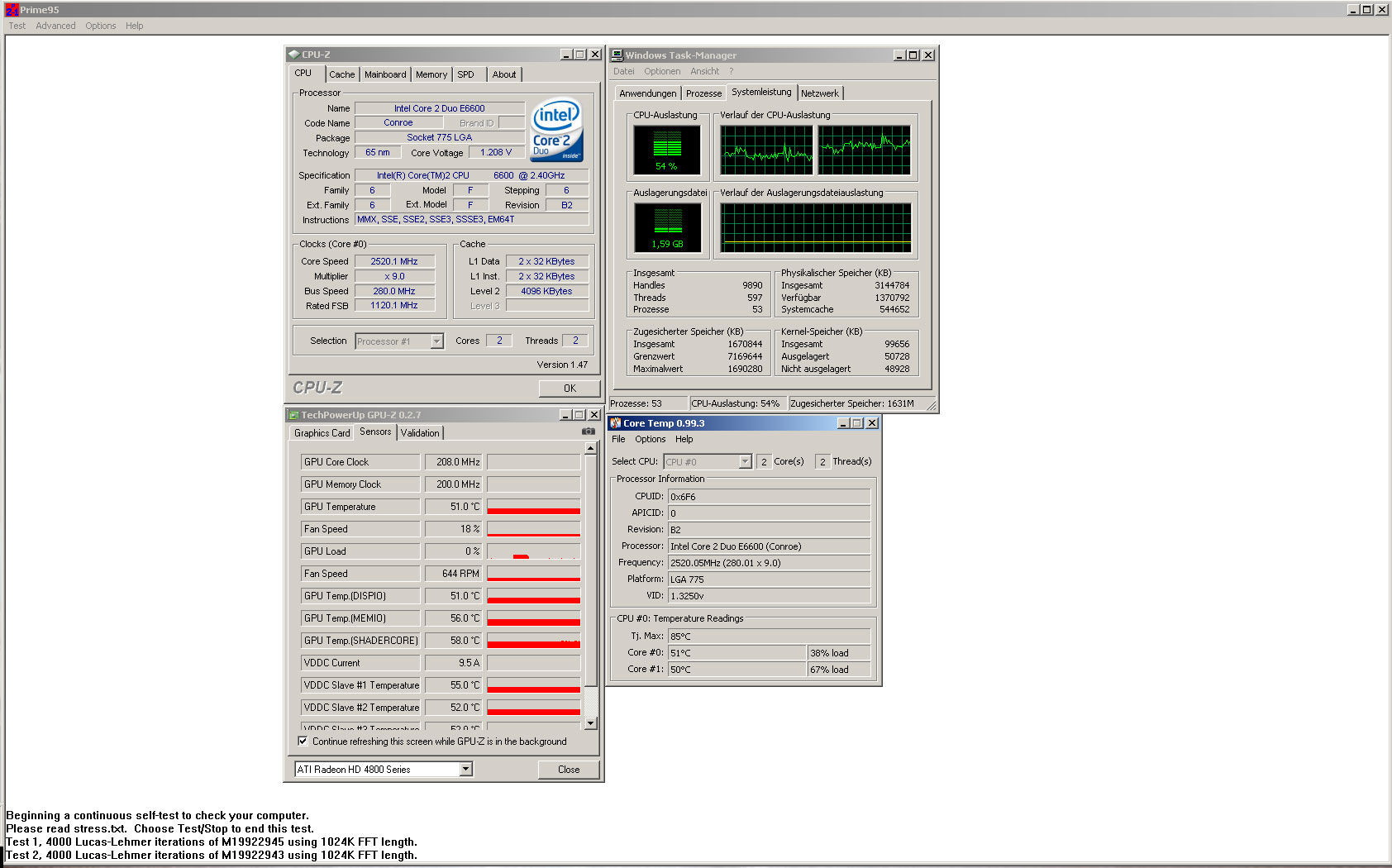
Task: Click the GPU Load sensor graph
Action: coord(534,551)
